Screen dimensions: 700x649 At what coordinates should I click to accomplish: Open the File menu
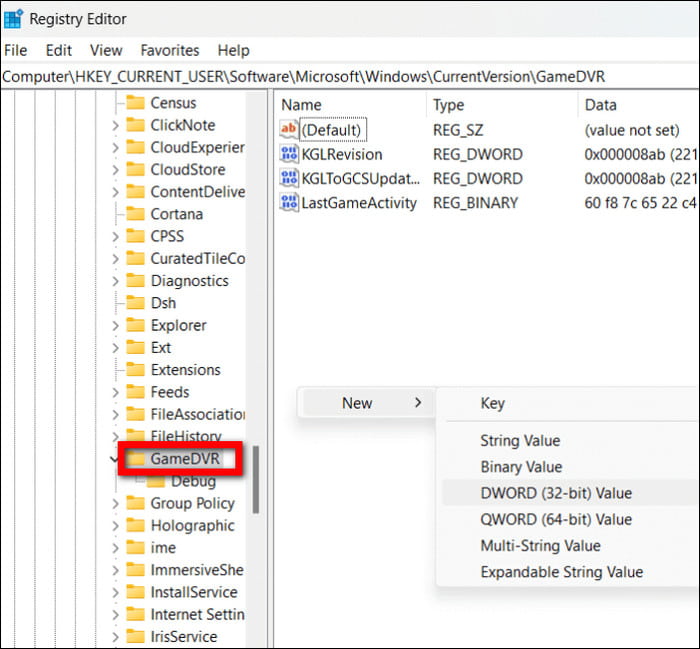coord(16,50)
